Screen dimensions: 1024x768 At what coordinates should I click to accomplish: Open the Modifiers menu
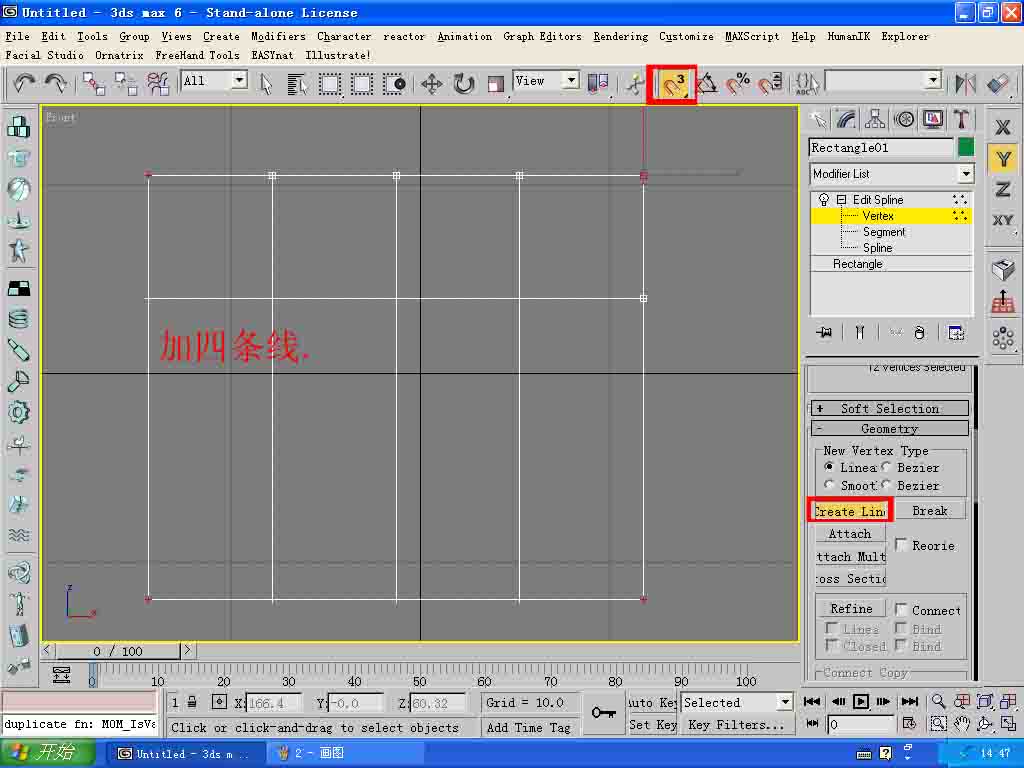click(x=278, y=37)
